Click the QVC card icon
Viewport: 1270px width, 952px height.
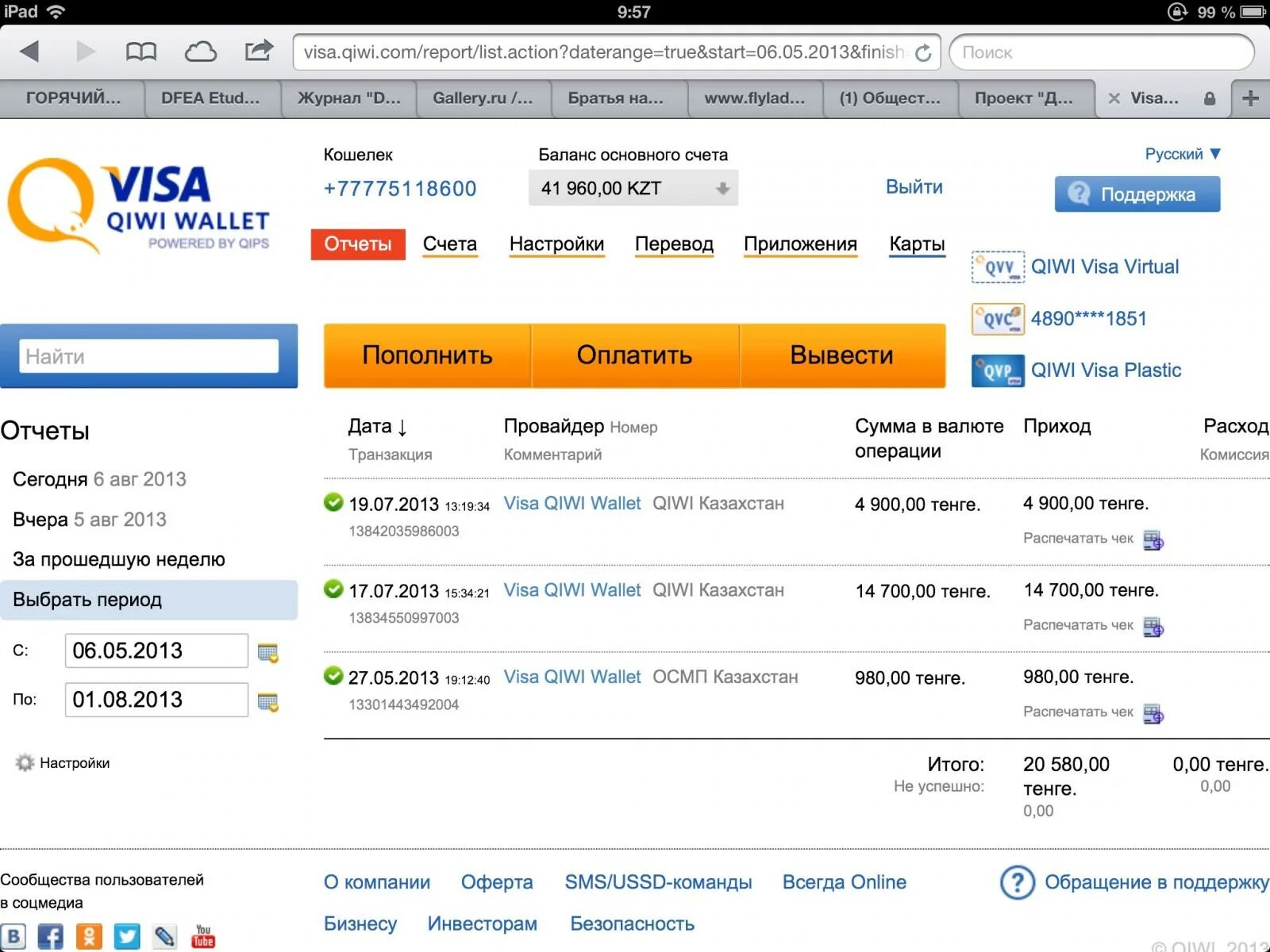coord(998,319)
